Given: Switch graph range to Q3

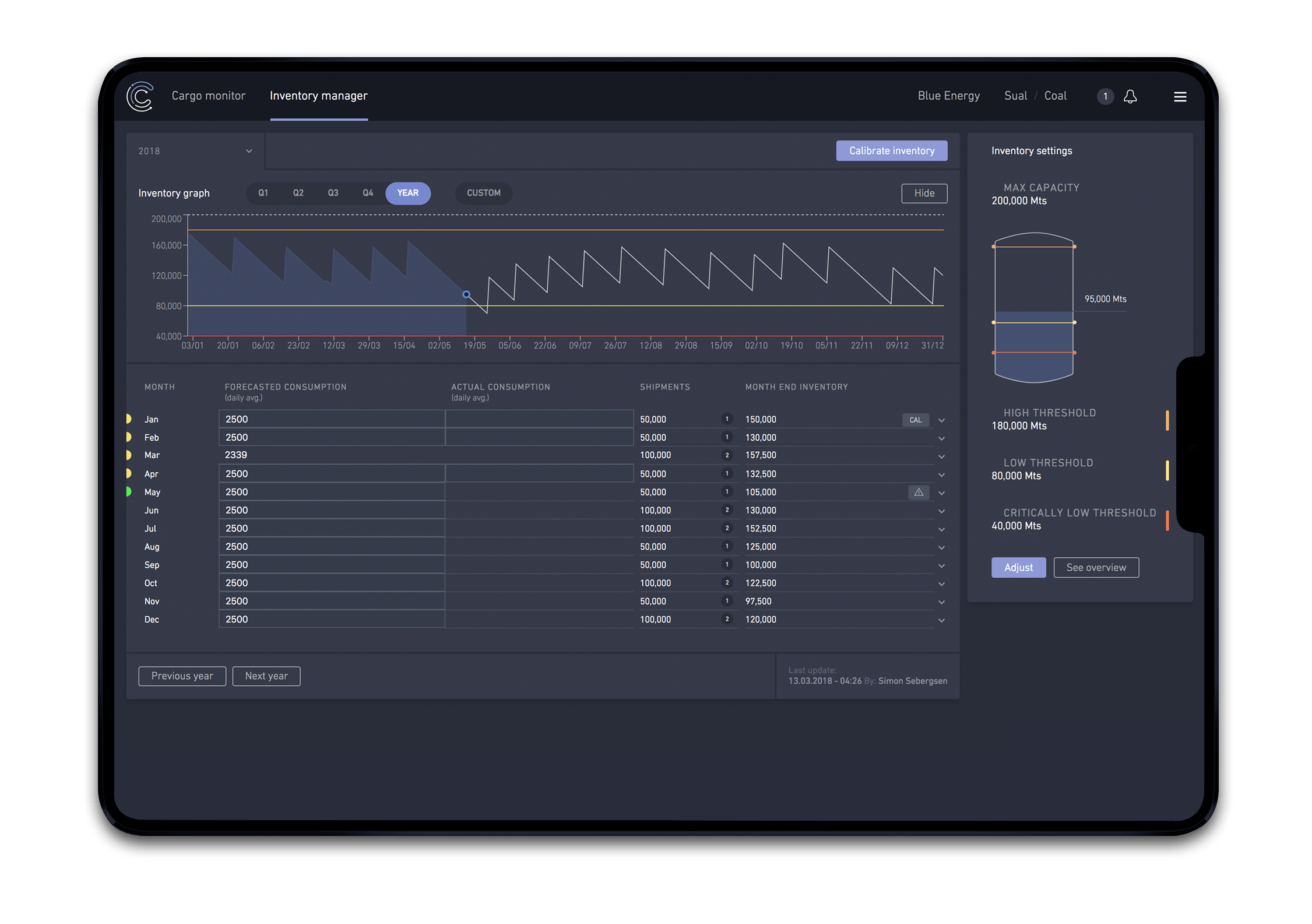Looking at the screenshot, I should click(x=333, y=193).
